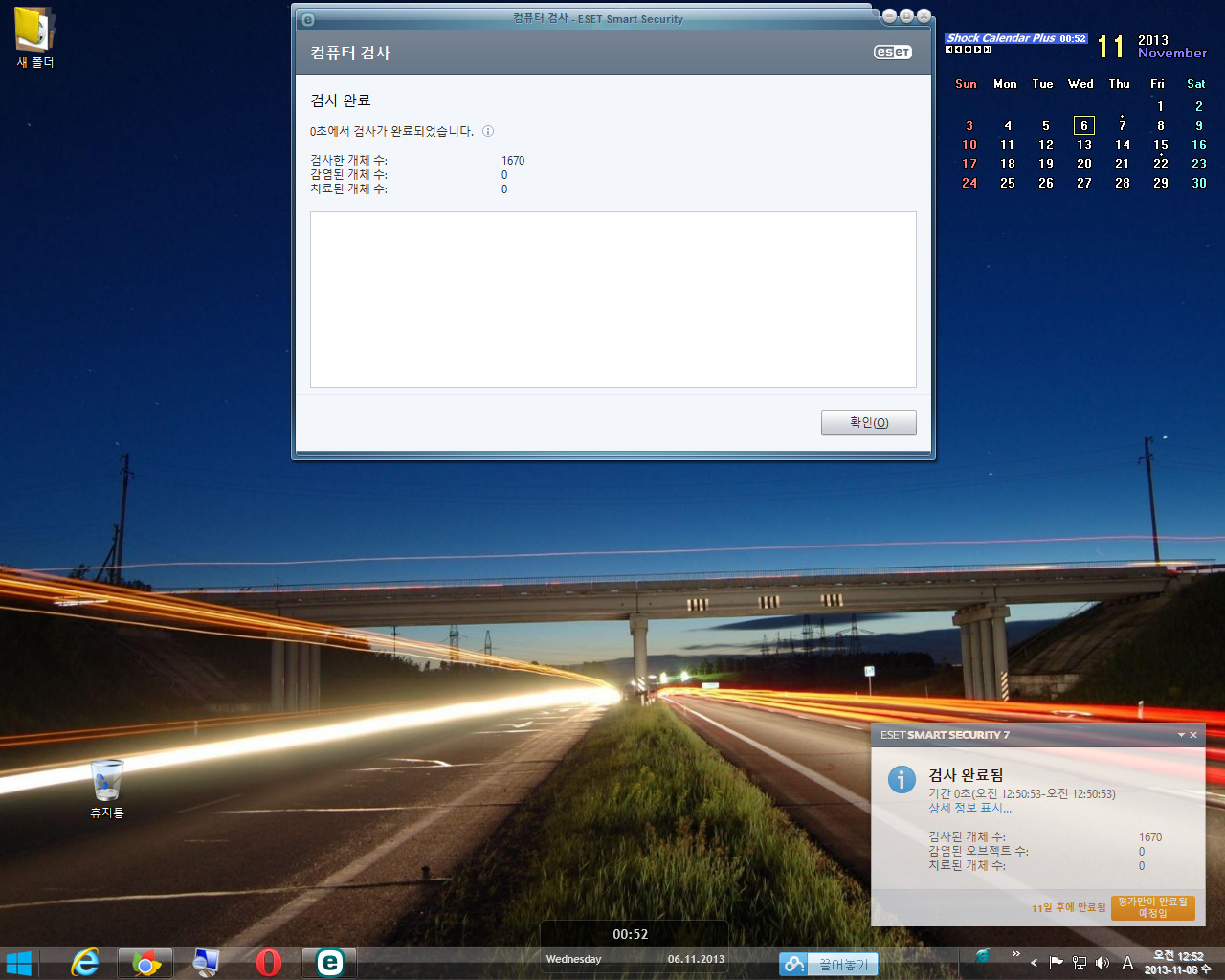Screen dimensions: 1225x980
Task: Click the 00:52 desktop clock gadget
Action: pos(631,934)
